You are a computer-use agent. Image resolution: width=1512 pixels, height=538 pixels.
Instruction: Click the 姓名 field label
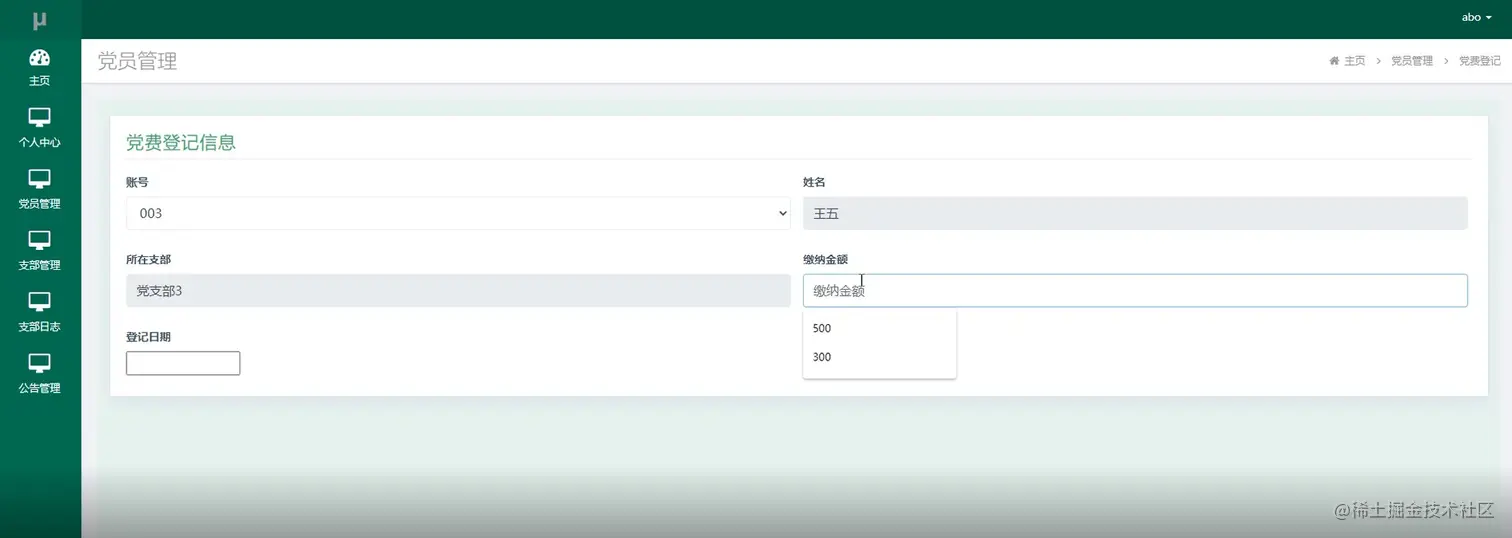tap(814, 182)
